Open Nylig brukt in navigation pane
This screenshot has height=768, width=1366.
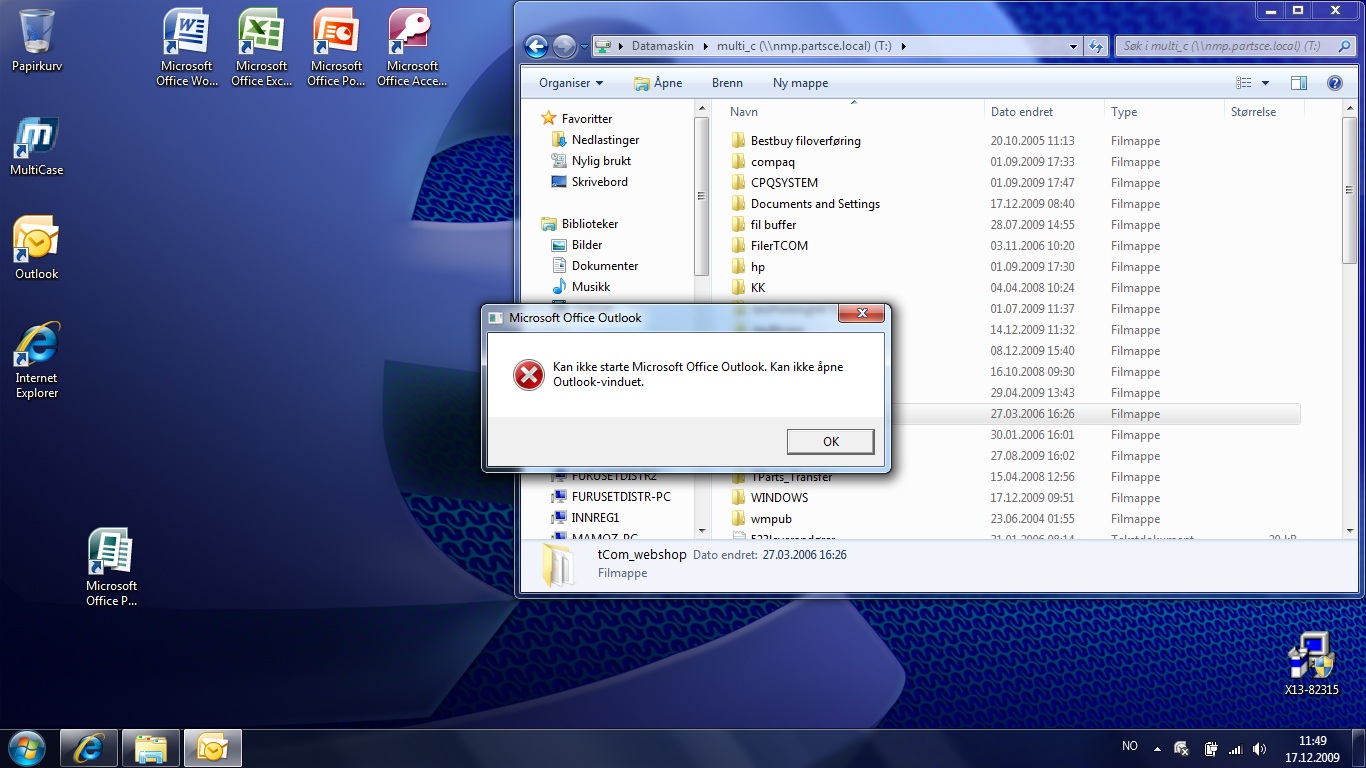(590, 161)
